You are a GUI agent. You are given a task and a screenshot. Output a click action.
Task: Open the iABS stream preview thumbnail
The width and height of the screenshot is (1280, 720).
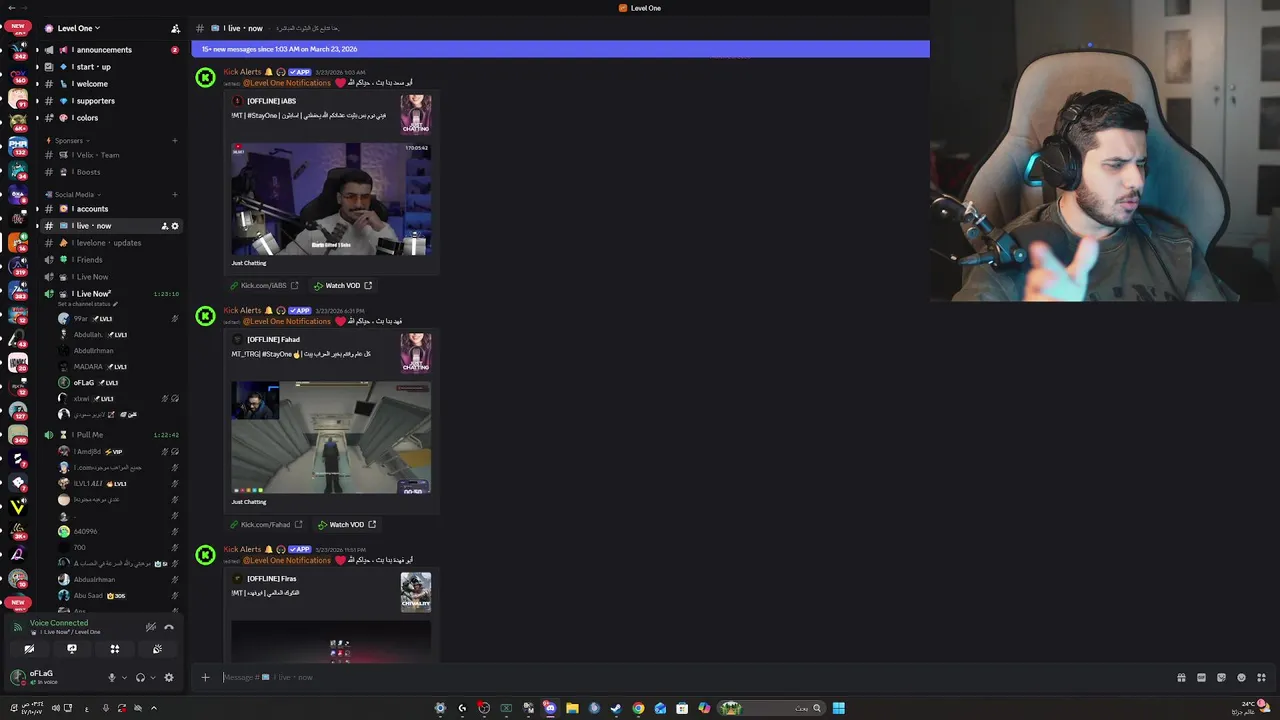(331, 199)
